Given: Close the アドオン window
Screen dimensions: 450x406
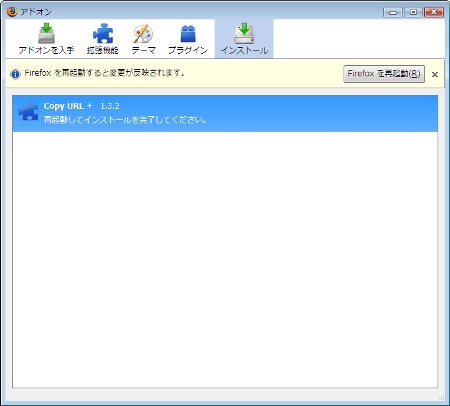Looking at the screenshot, I should 434,12.
